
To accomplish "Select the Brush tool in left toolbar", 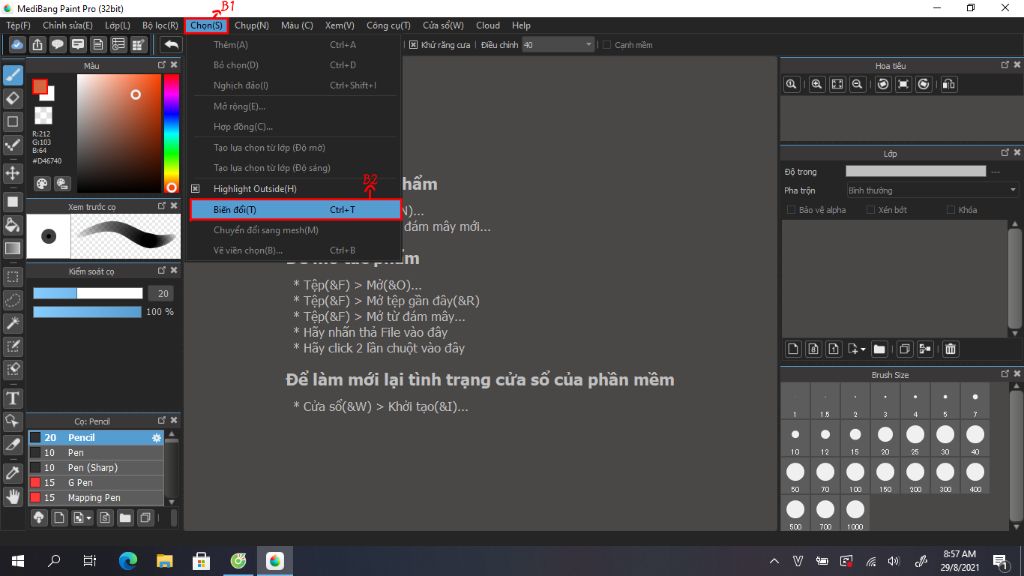I will pos(12,75).
